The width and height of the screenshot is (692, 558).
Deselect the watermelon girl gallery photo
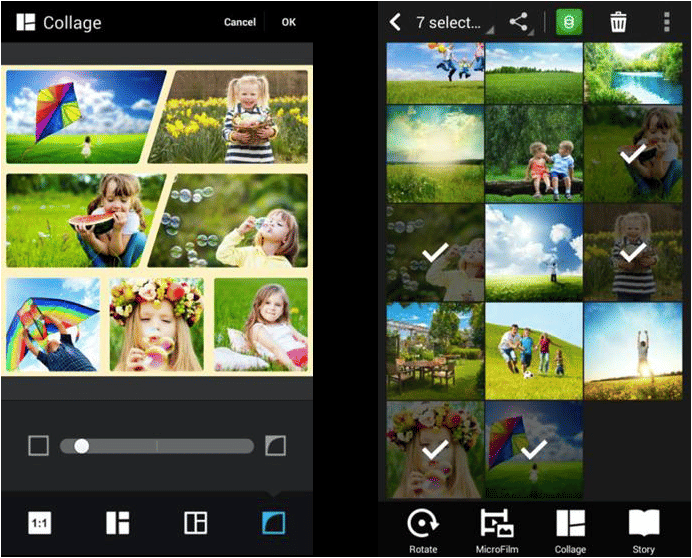point(633,154)
